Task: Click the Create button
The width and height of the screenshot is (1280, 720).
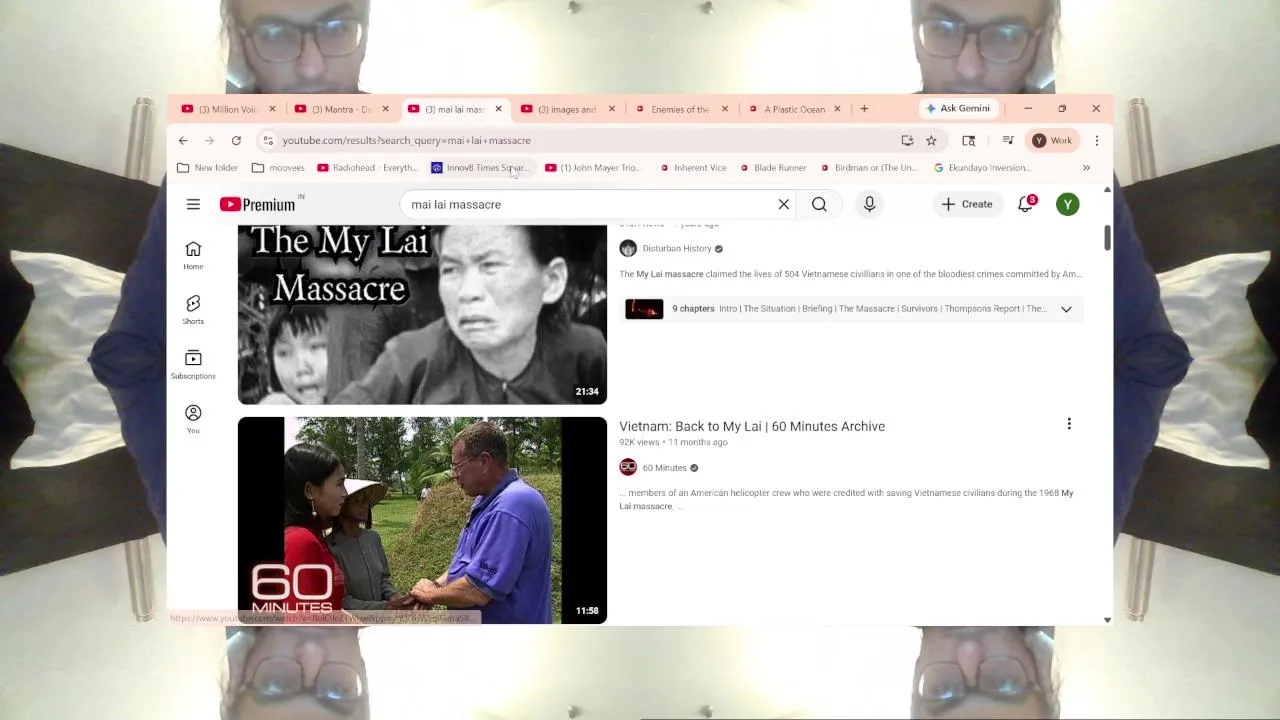Action: coord(966,204)
